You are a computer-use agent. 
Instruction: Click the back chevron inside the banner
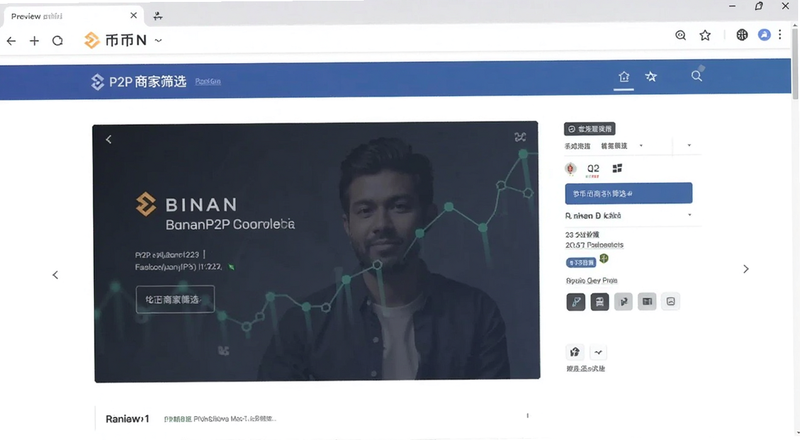pos(109,139)
